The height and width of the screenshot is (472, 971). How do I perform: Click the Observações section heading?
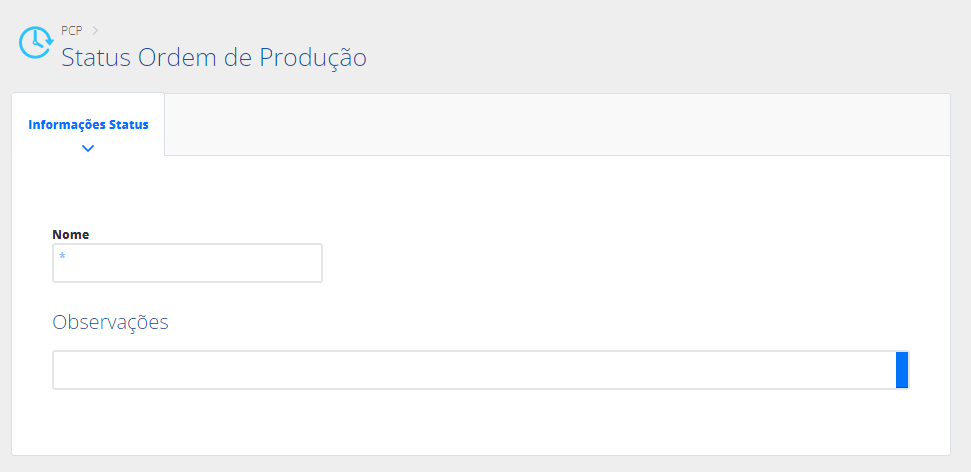(x=110, y=322)
